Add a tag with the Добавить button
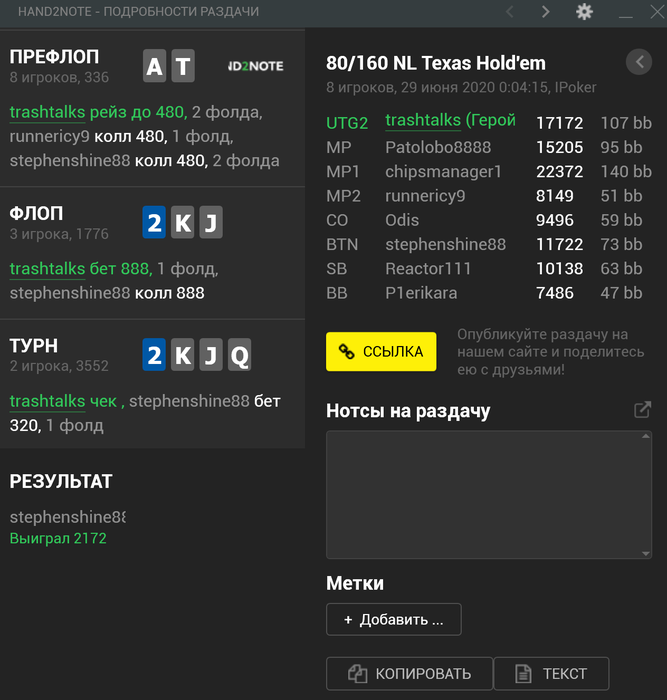 [394, 619]
